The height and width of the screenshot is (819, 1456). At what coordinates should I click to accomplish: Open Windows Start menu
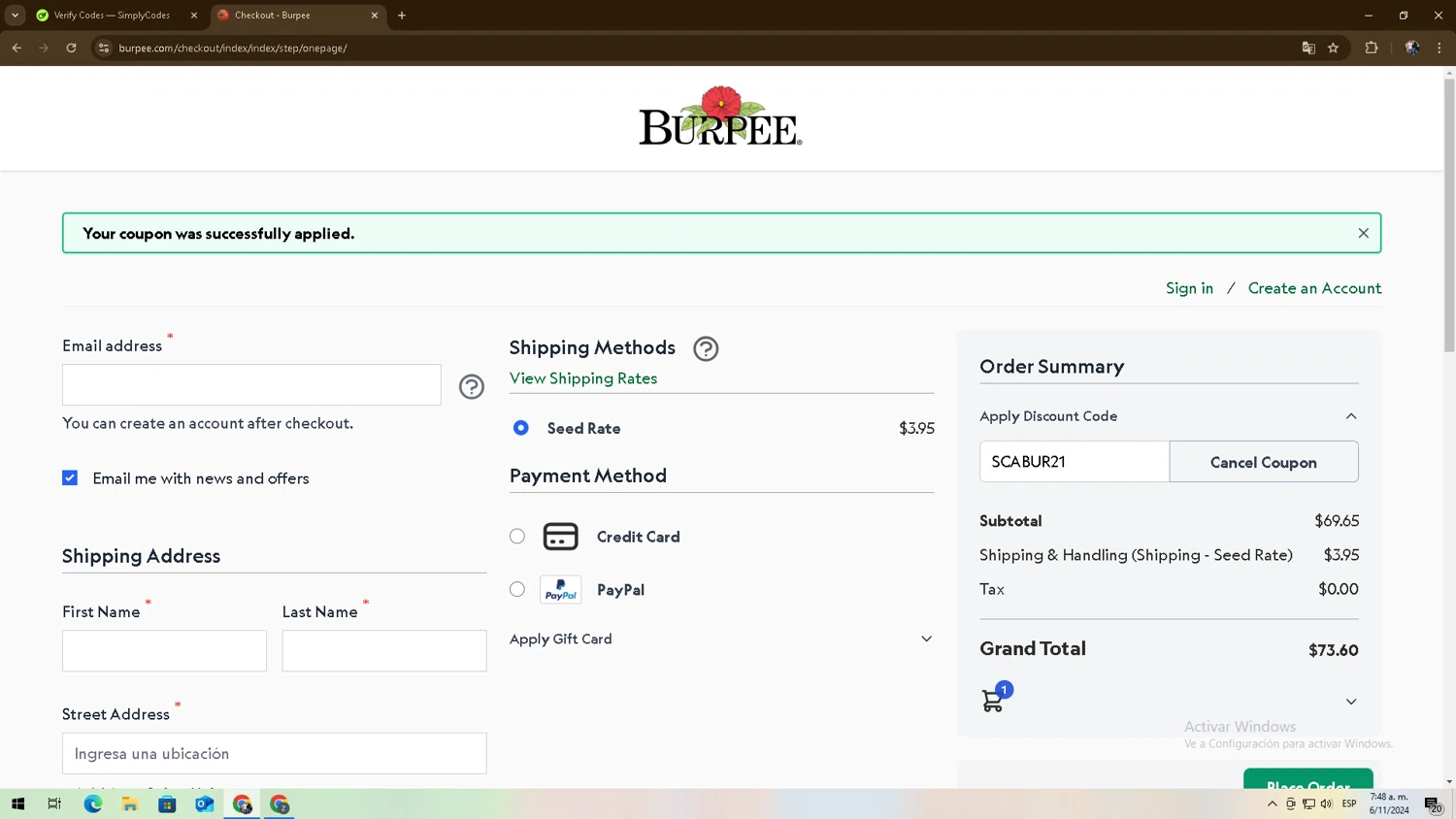(17, 803)
